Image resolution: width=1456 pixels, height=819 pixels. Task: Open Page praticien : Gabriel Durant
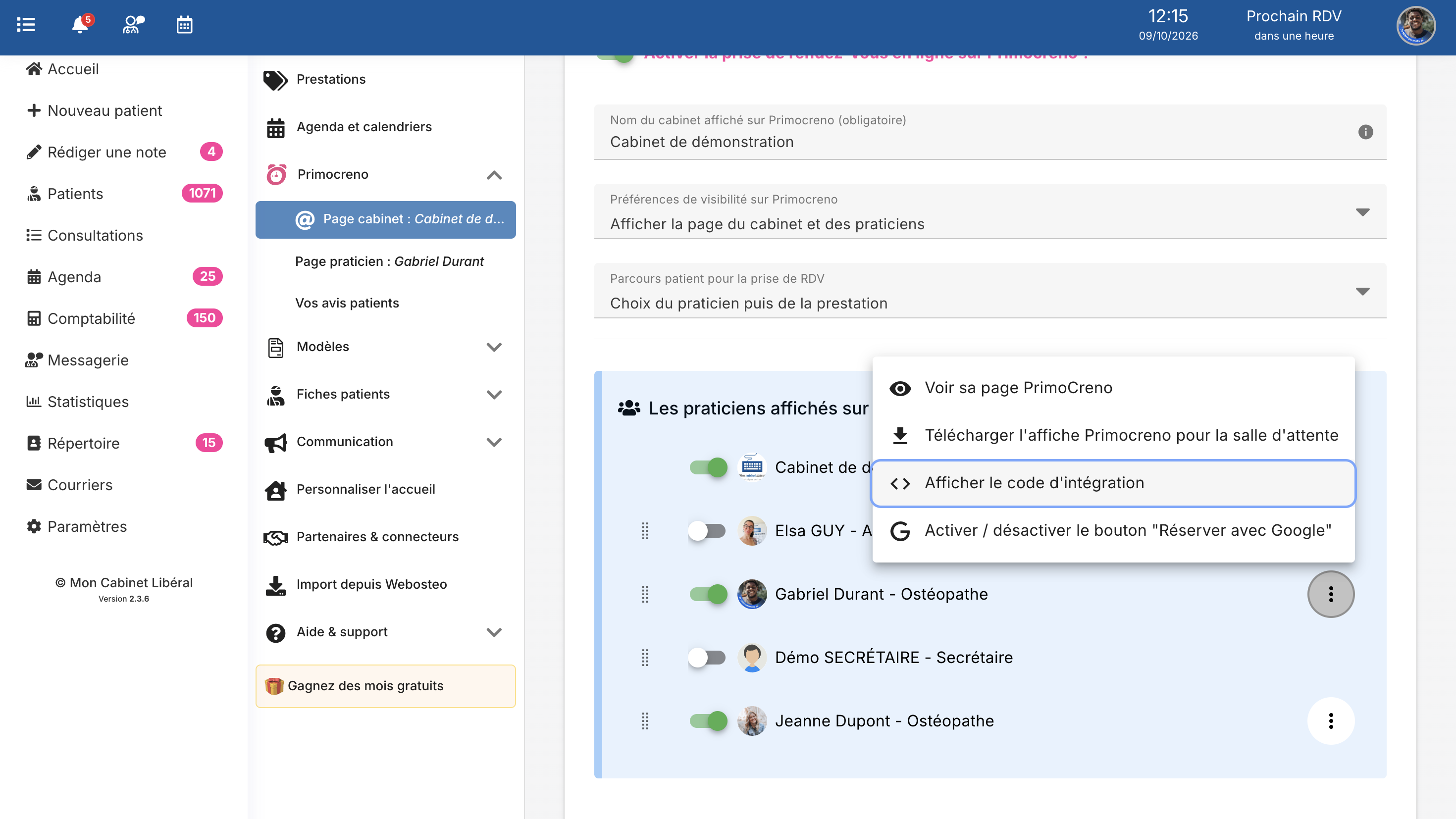click(389, 262)
